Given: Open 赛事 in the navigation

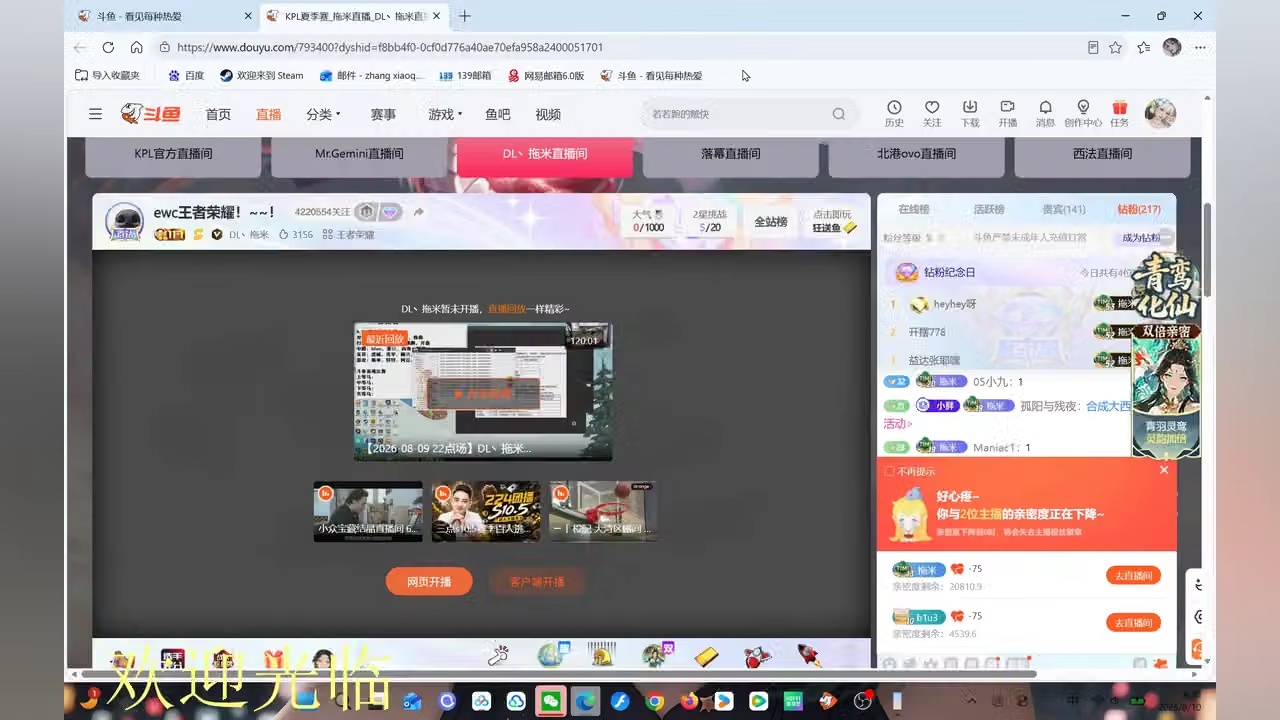Looking at the screenshot, I should [383, 114].
